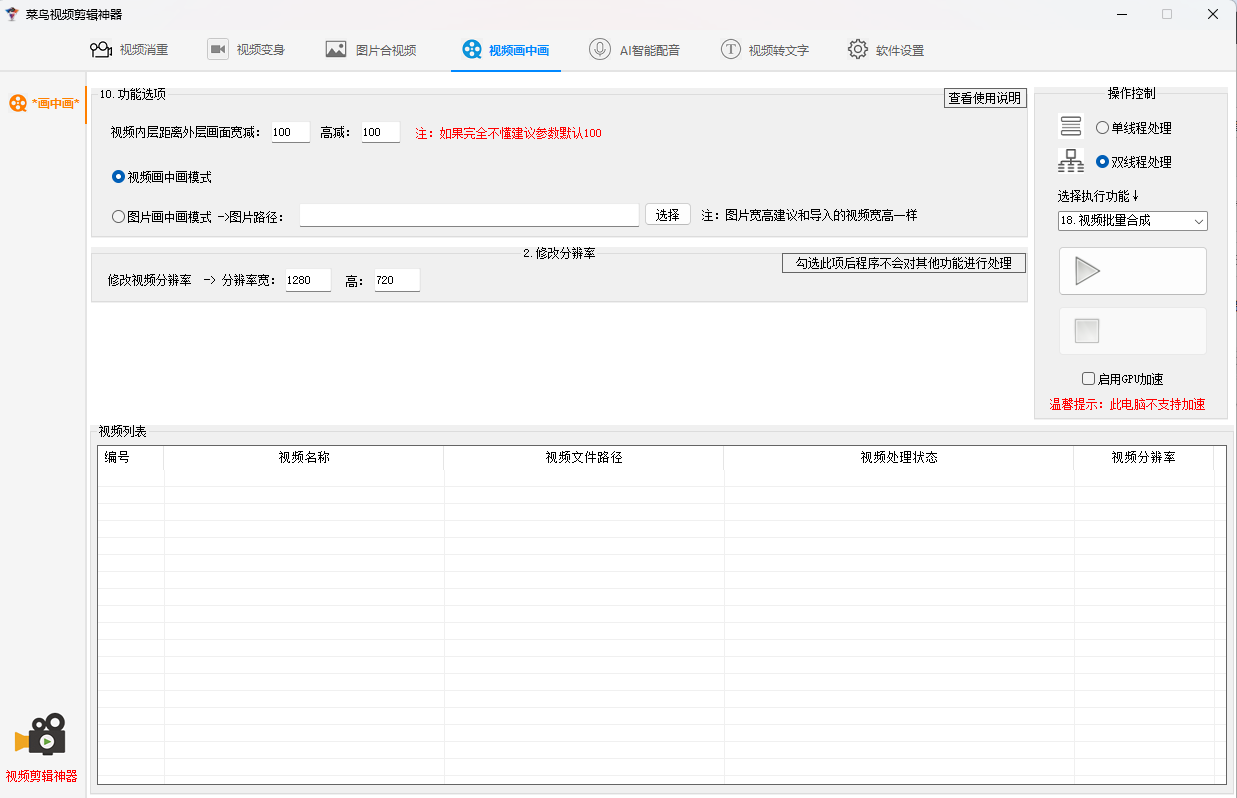Click the 图片合视频 picture icon

[336, 50]
